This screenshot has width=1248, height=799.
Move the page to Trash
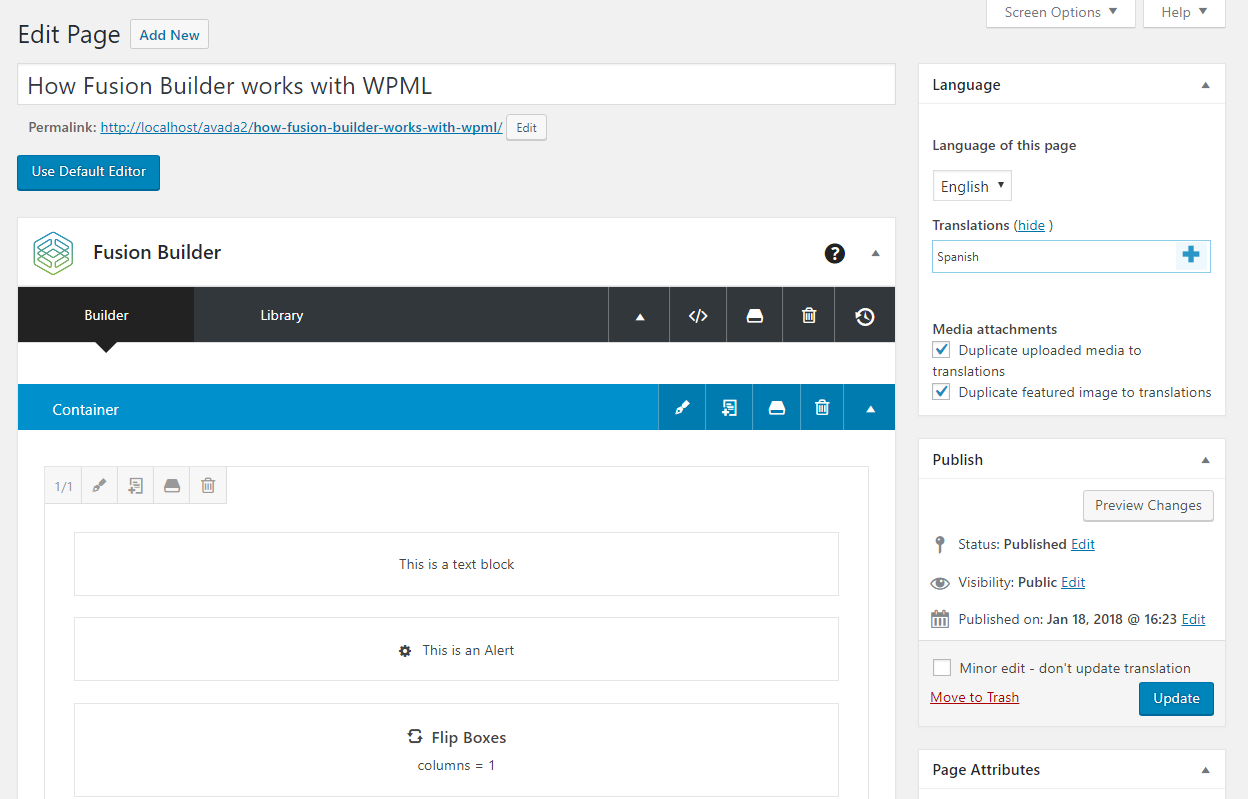975,697
